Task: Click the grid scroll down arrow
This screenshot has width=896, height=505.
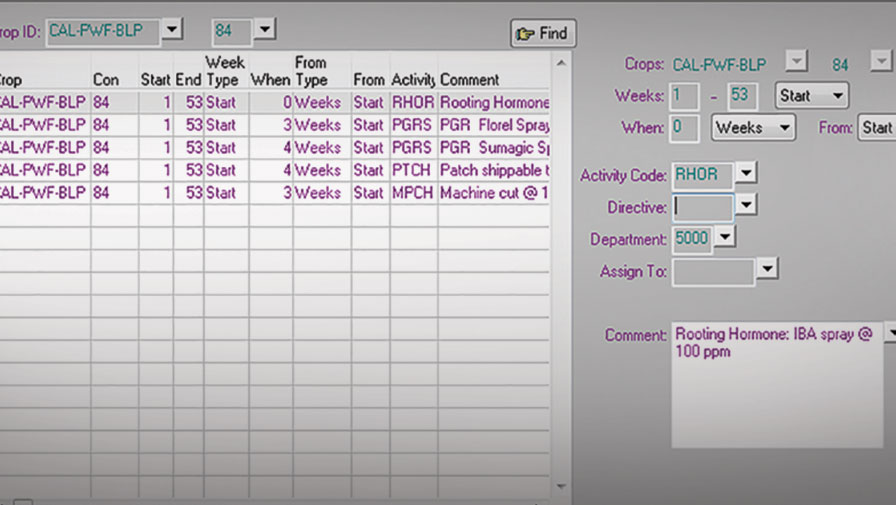Action: [x=562, y=486]
